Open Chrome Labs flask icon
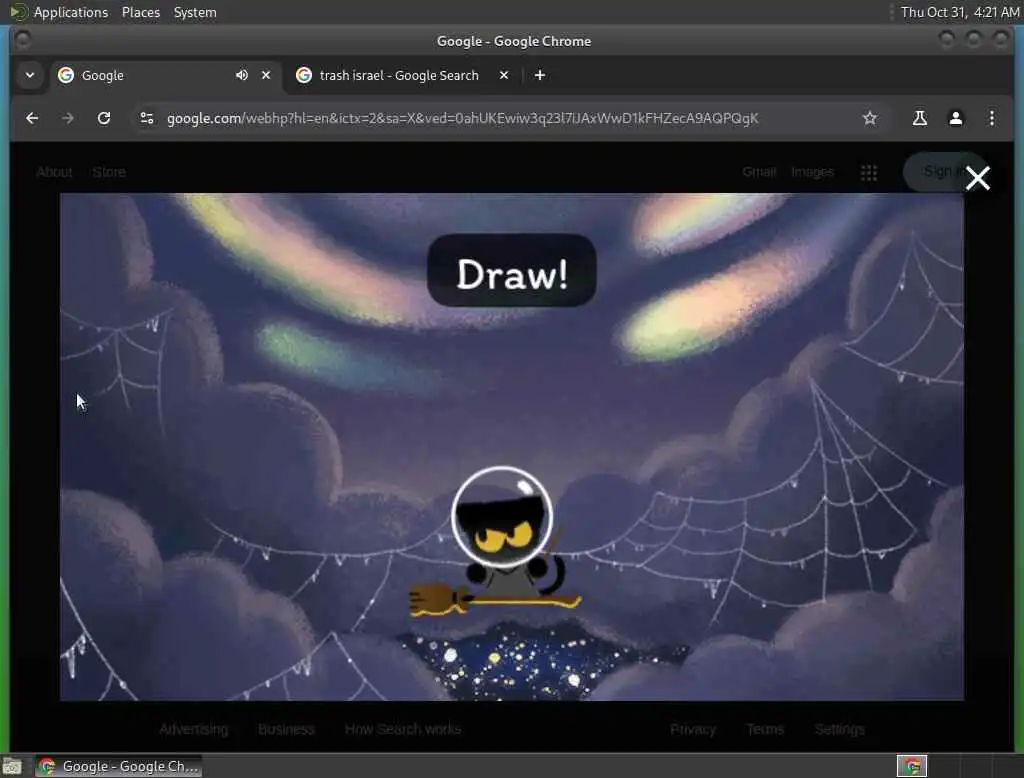This screenshot has height=778, width=1024. (x=920, y=118)
